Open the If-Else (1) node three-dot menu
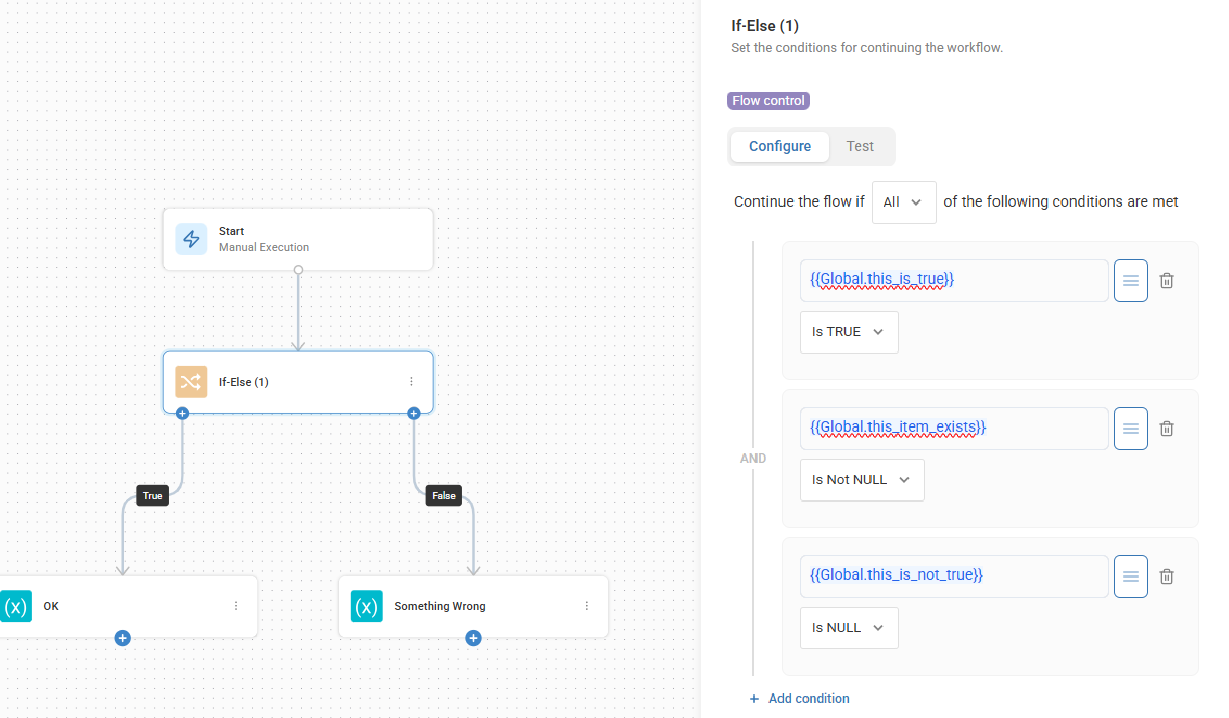The width and height of the screenshot is (1229, 718). [411, 382]
